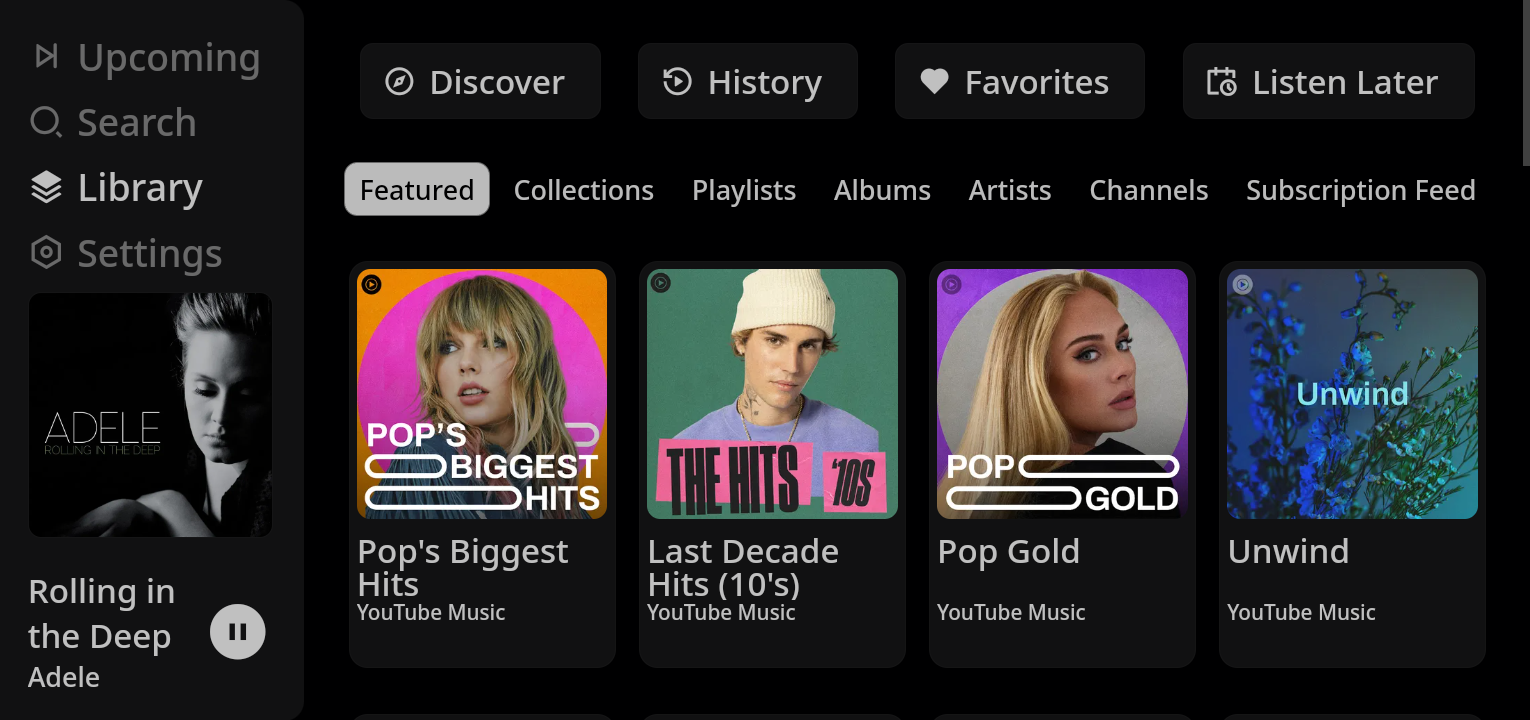Open the Subscription Feed tab
Image resolution: width=1530 pixels, height=720 pixels.
point(1360,190)
